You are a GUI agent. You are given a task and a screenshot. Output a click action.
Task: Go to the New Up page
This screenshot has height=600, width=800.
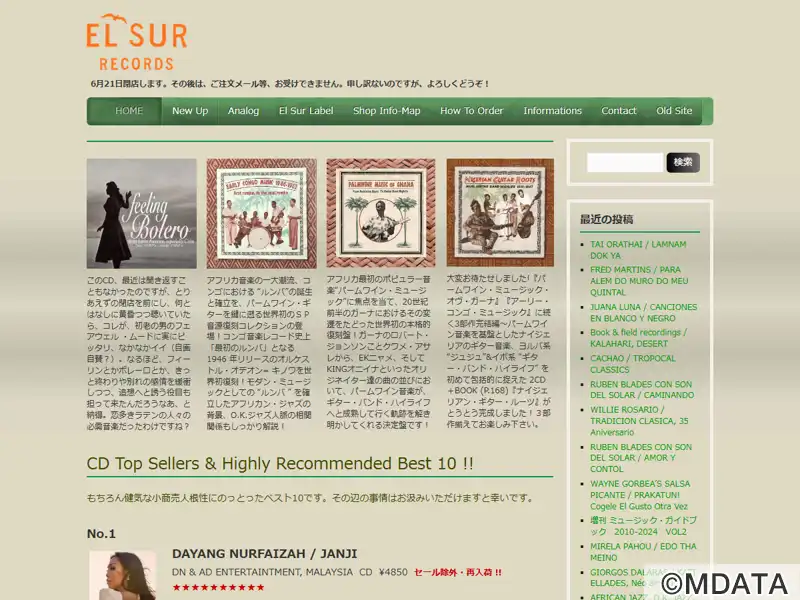[190, 111]
